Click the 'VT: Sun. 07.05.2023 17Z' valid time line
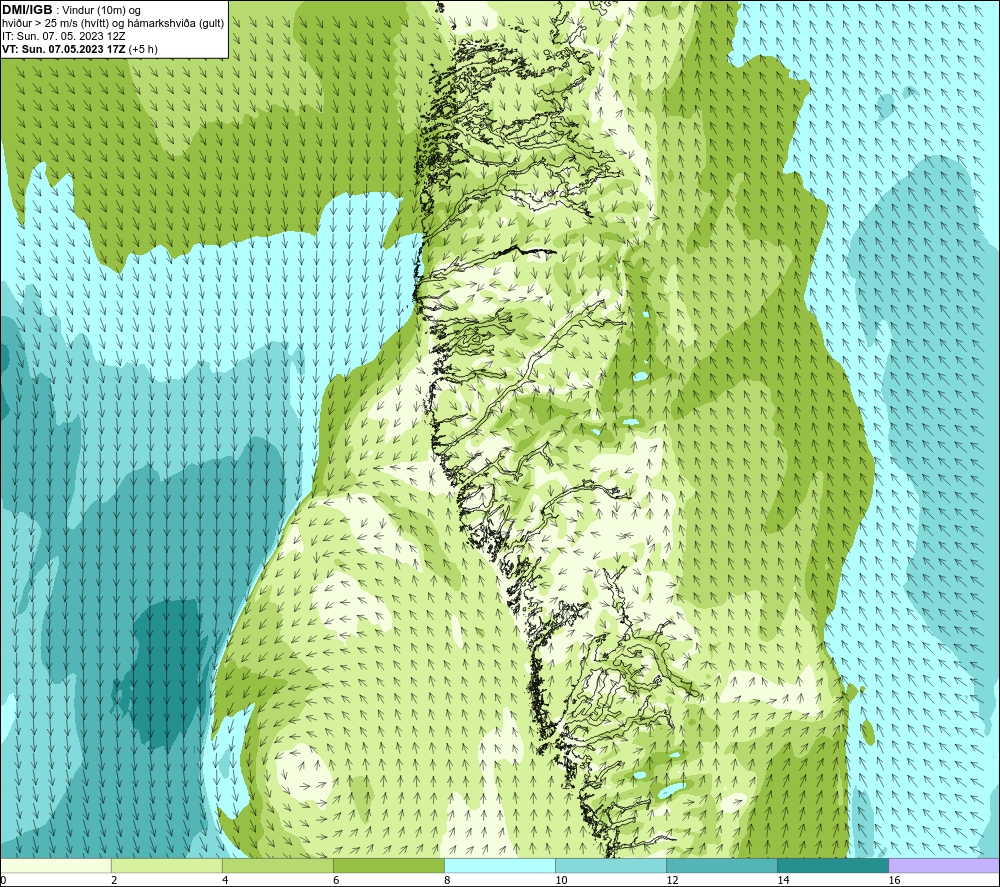1000x887 pixels. click(80, 49)
